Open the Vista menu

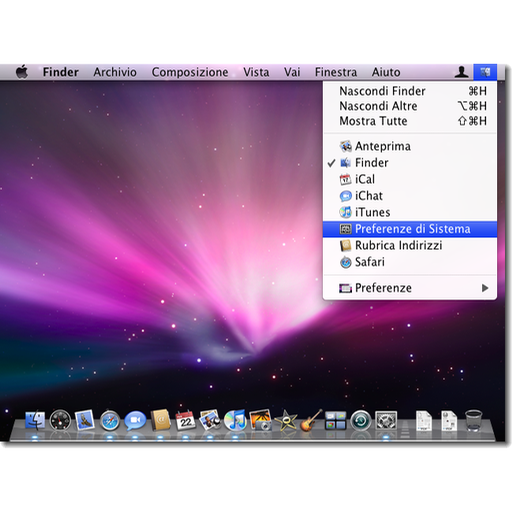click(x=256, y=72)
